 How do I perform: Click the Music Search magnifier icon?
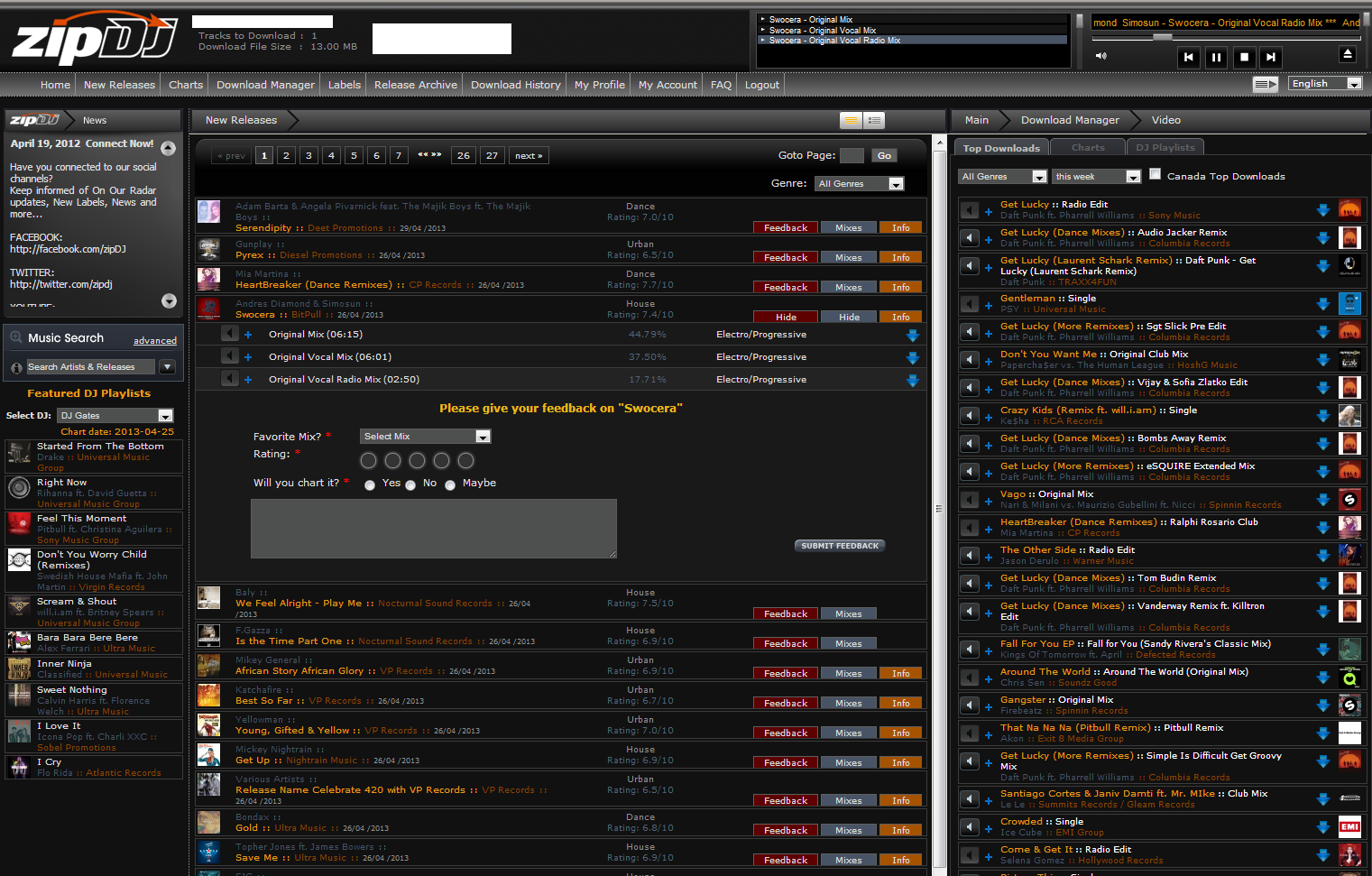(x=16, y=337)
